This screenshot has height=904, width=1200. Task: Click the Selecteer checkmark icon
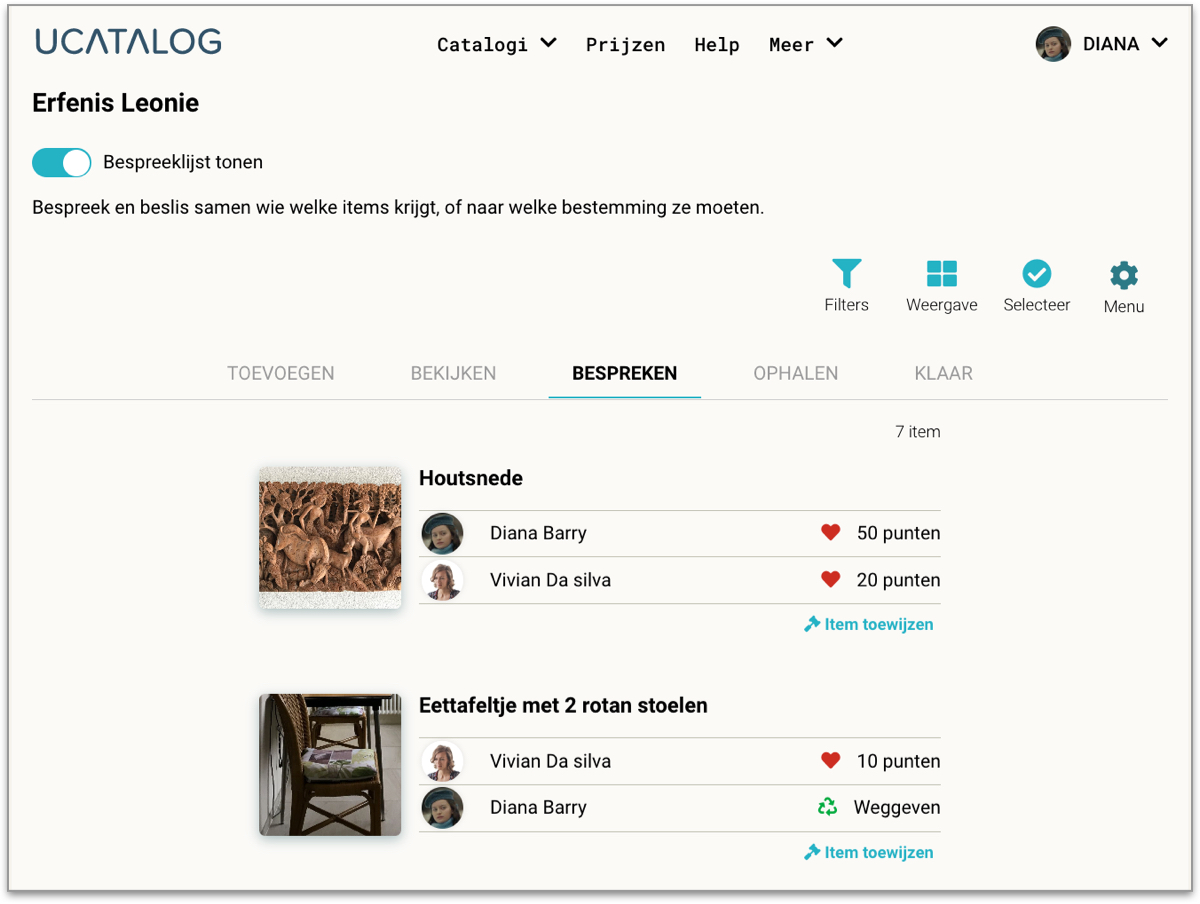tap(1037, 273)
